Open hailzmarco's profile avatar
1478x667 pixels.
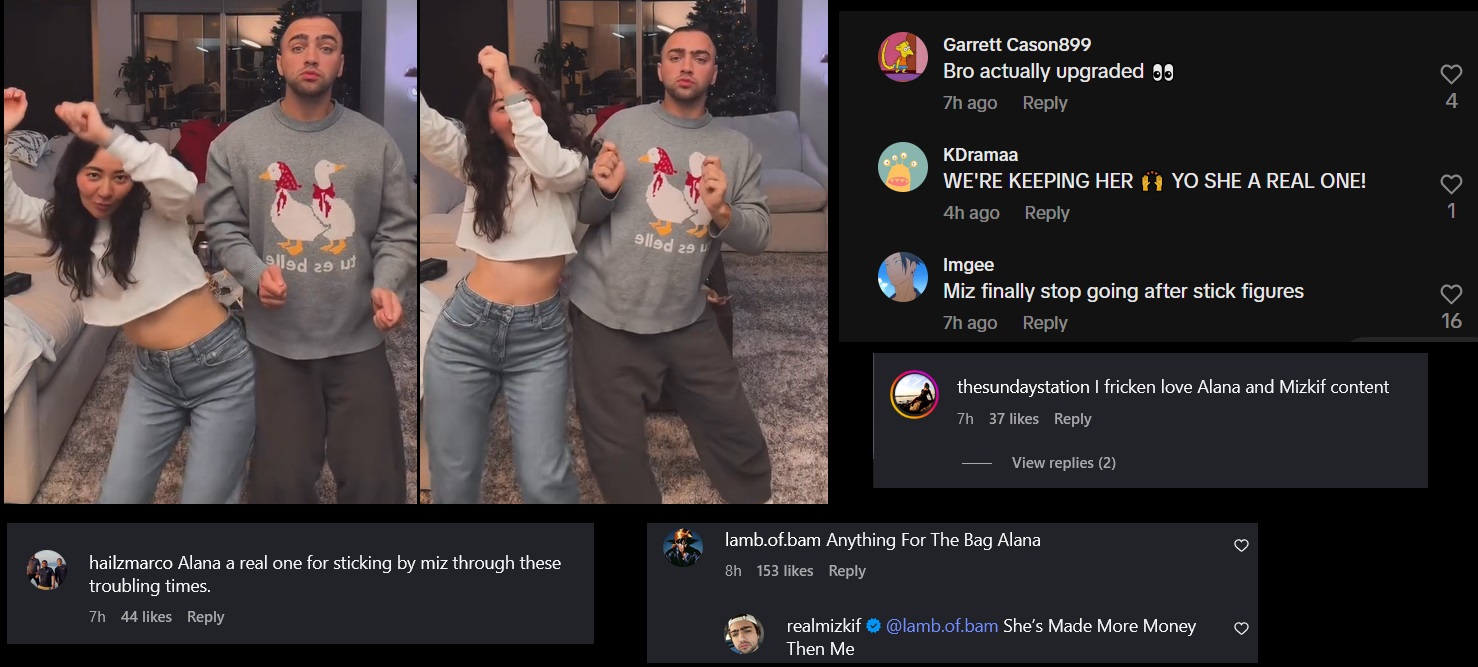(x=47, y=570)
